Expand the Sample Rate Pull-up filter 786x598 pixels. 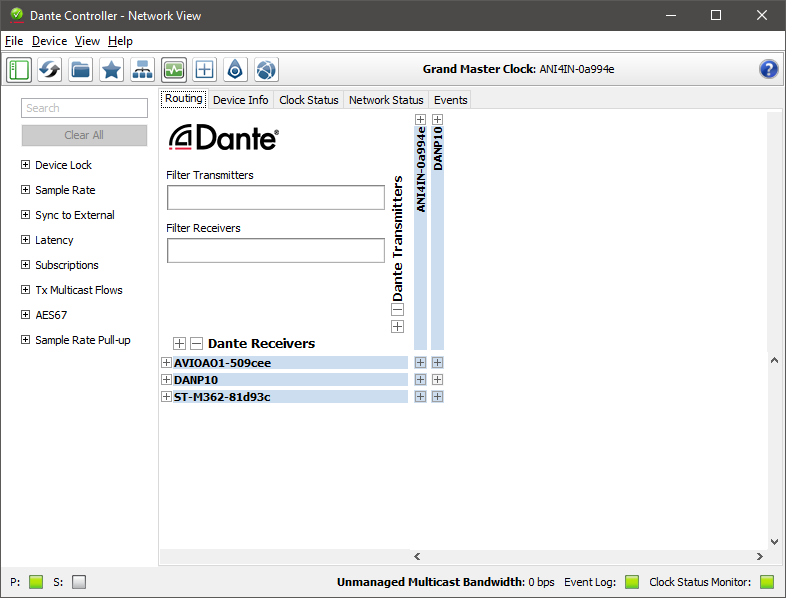pos(25,340)
